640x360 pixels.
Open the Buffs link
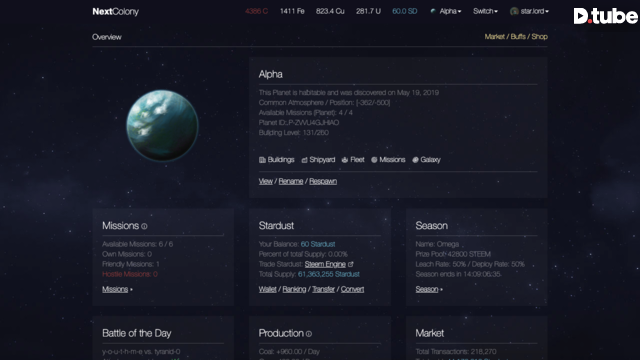pos(518,37)
